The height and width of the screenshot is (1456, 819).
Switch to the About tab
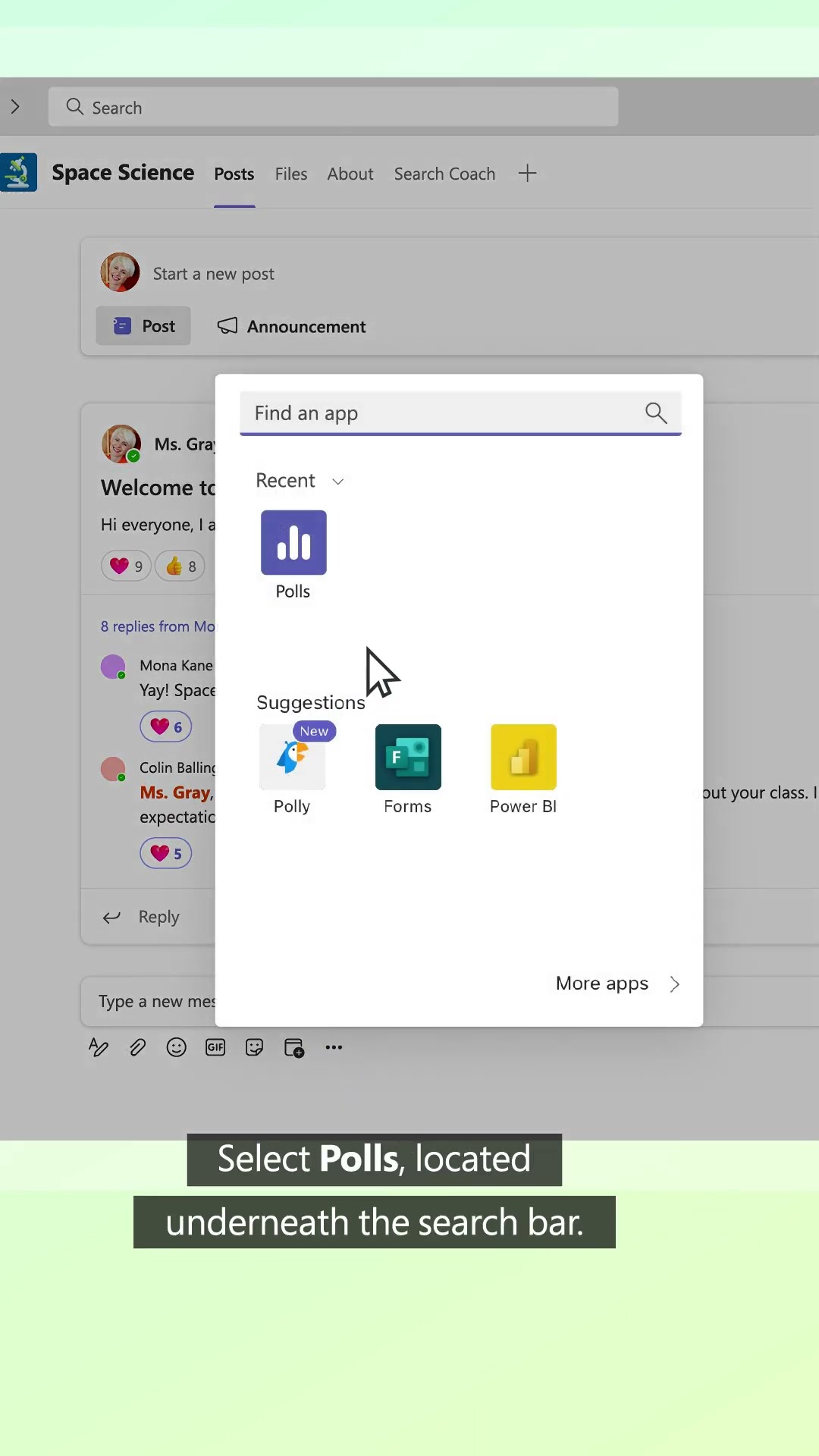pyautogui.click(x=350, y=174)
